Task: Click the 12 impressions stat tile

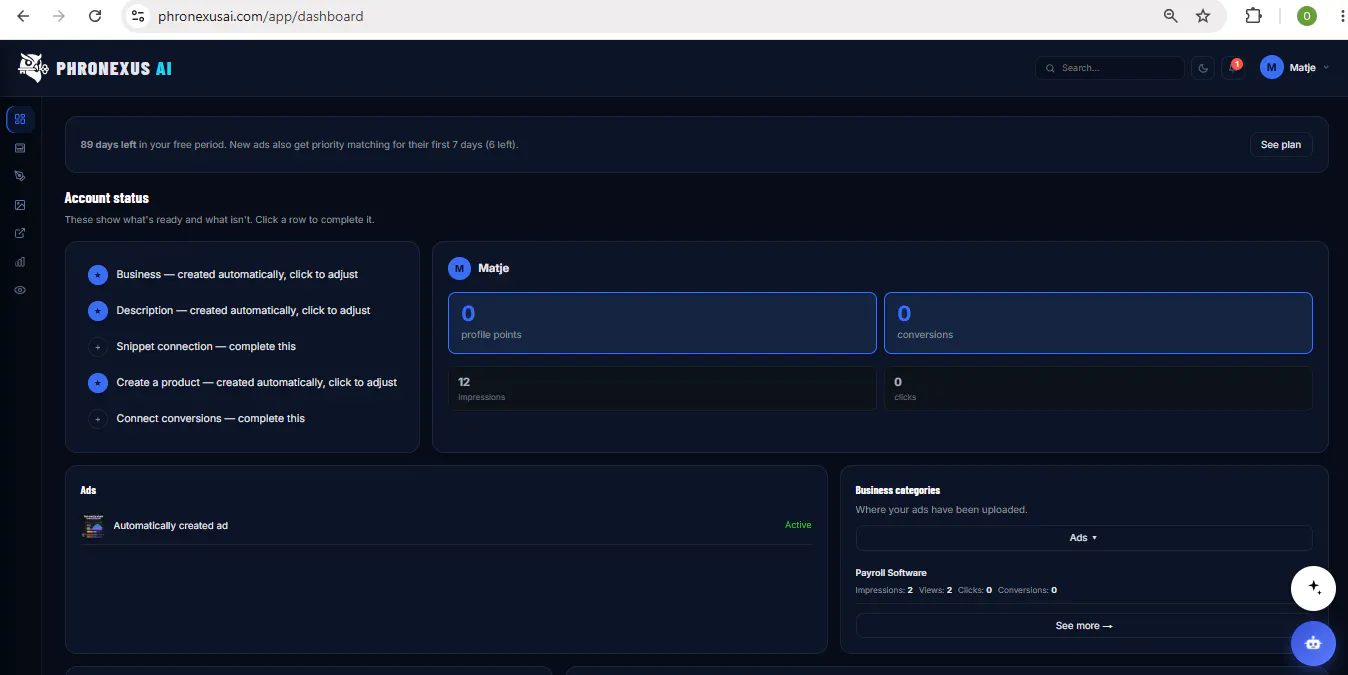Action: coord(662,388)
